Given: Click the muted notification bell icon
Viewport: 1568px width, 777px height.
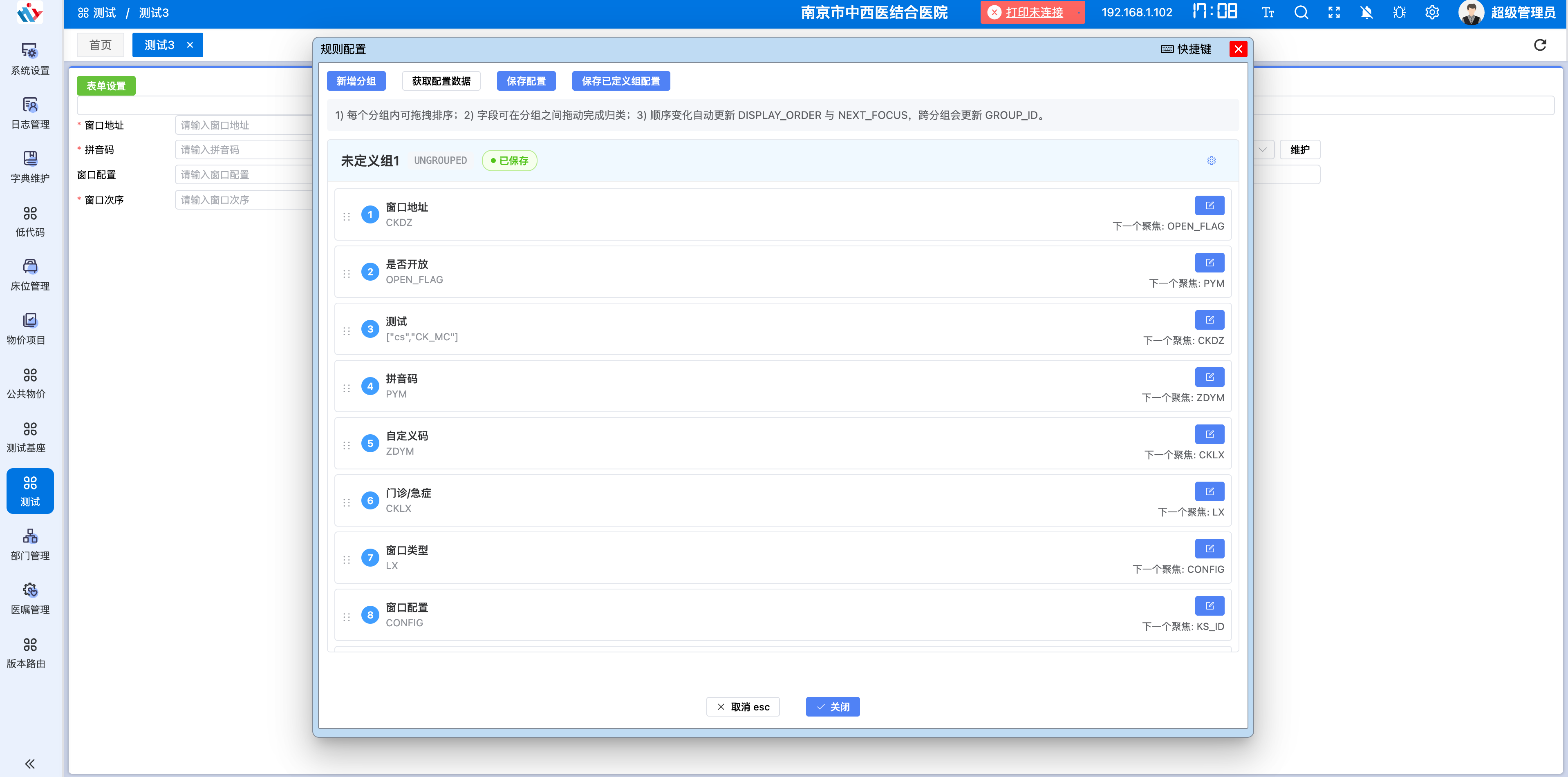Looking at the screenshot, I should click(x=1366, y=13).
